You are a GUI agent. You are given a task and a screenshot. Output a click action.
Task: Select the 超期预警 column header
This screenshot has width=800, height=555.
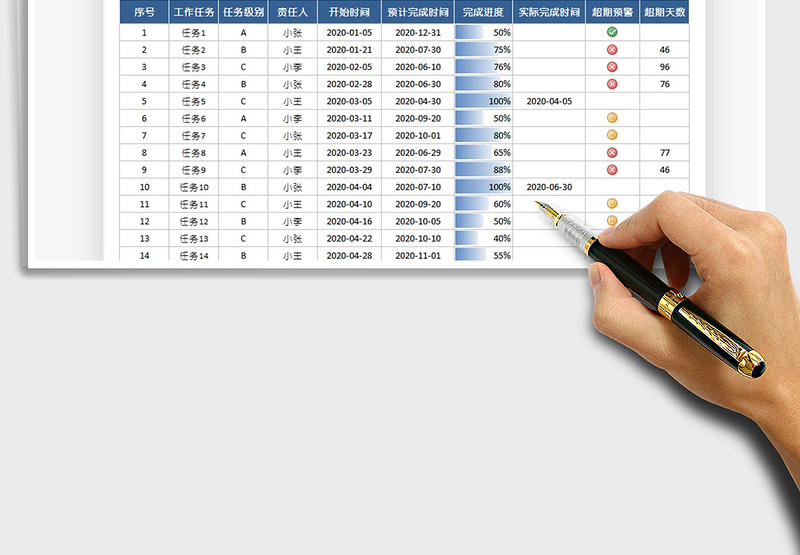pyautogui.click(x=612, y=13)
